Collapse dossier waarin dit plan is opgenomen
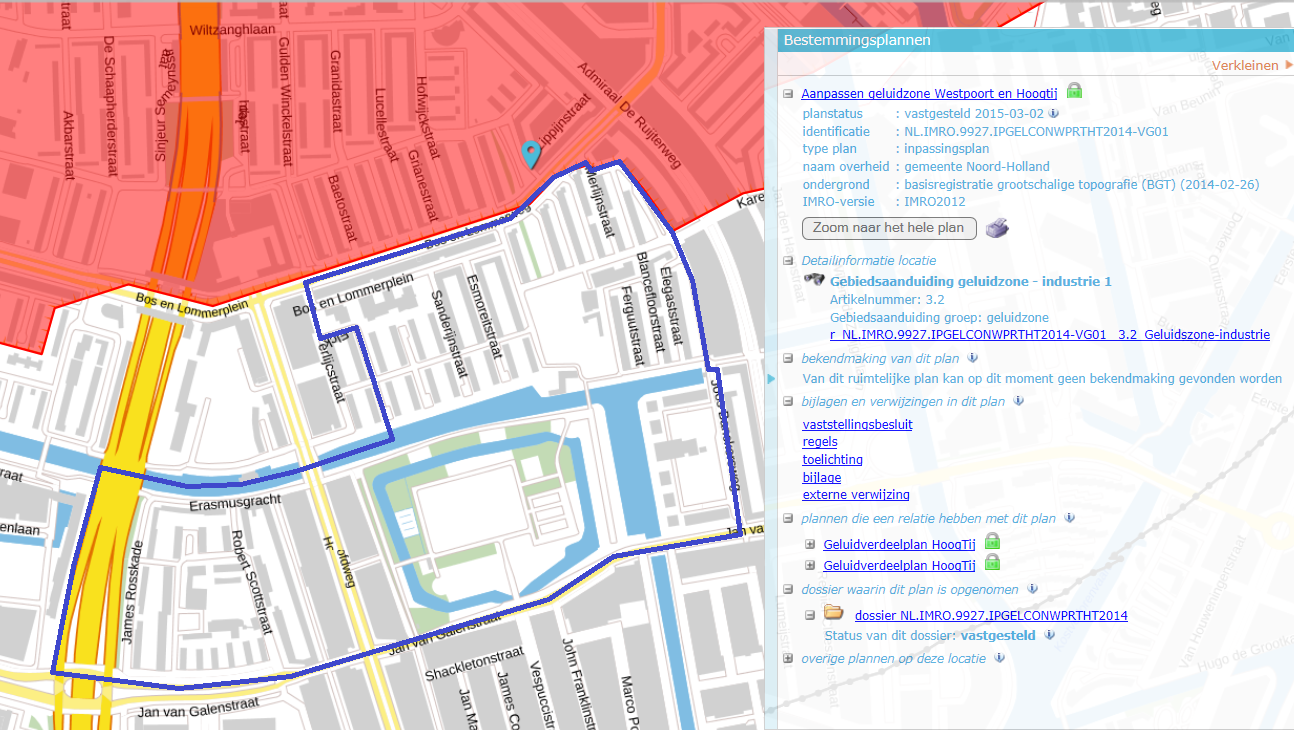Screen dimensions: 1294x730 [789, 590]
